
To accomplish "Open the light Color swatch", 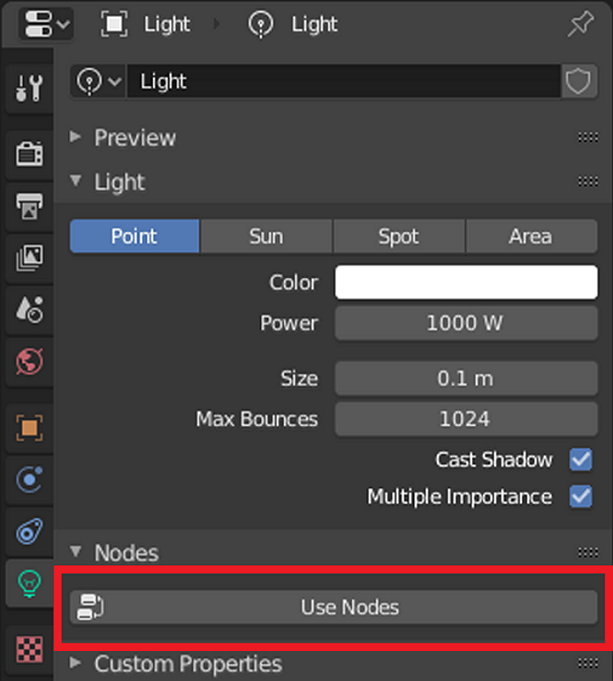I will pos(466,282).
